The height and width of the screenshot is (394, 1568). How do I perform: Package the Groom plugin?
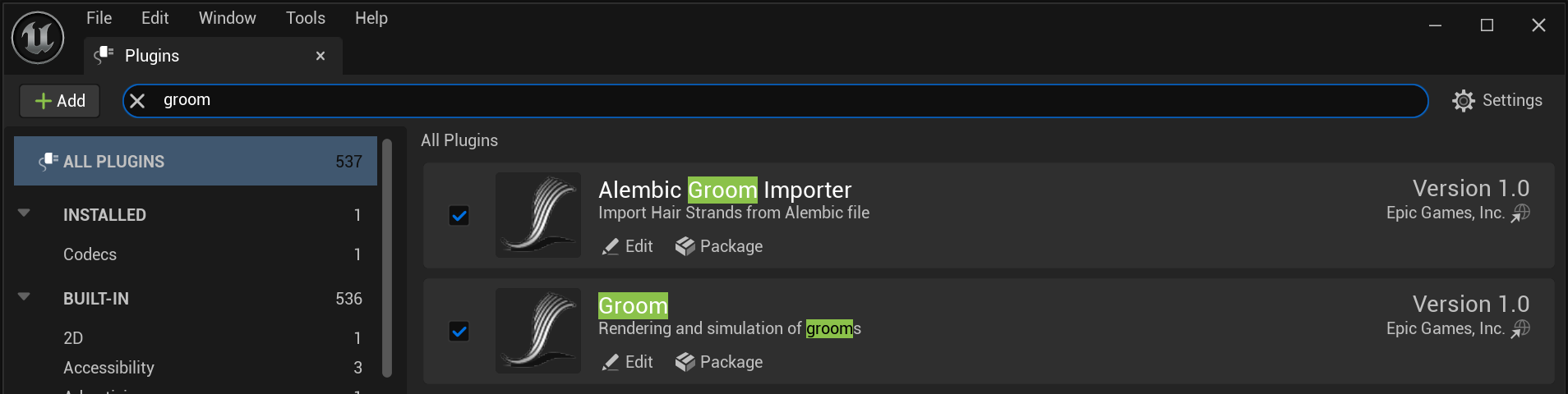point(719,362)
